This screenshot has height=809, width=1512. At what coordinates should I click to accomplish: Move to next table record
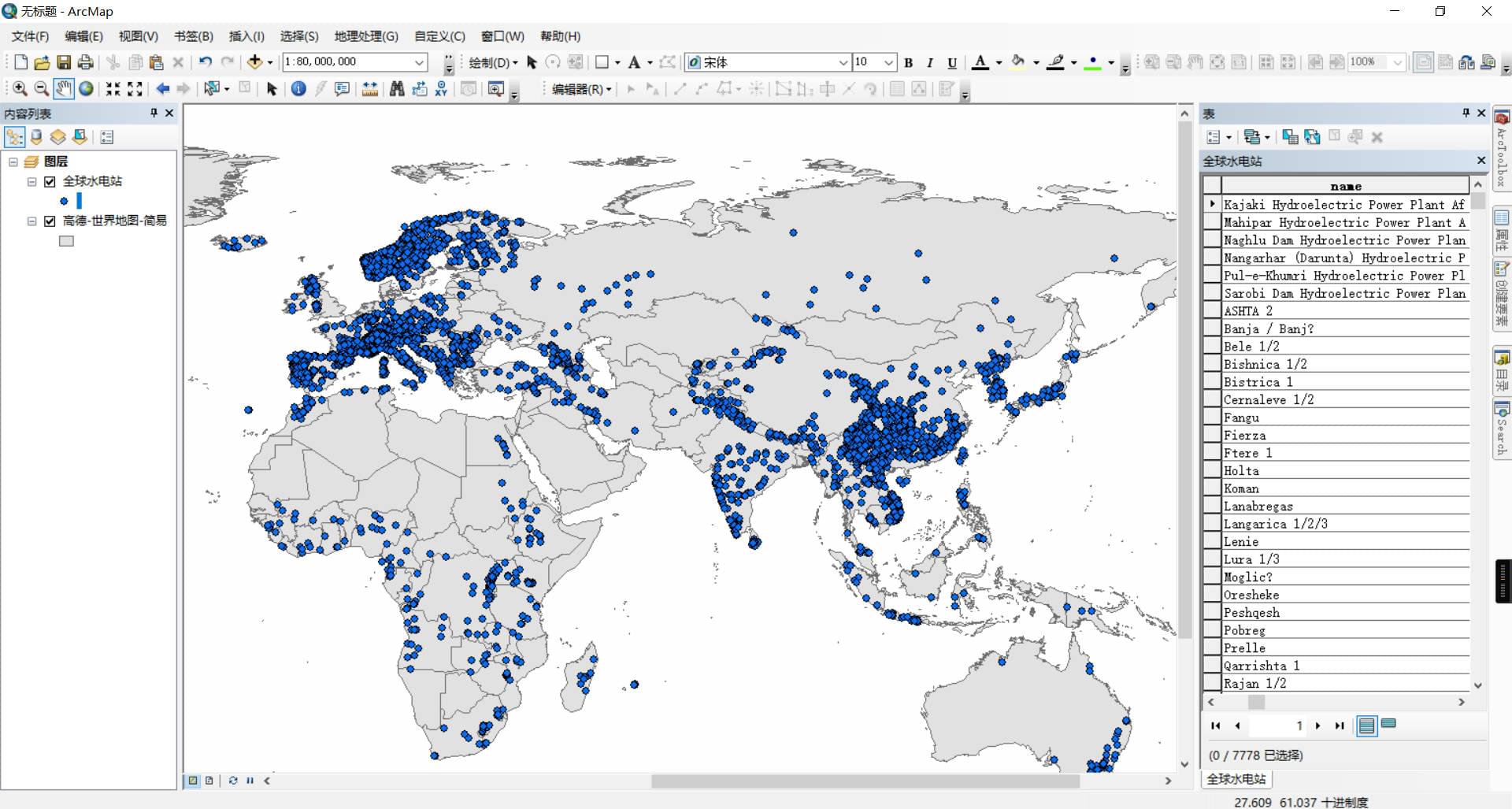click(x=1317, y=726)
